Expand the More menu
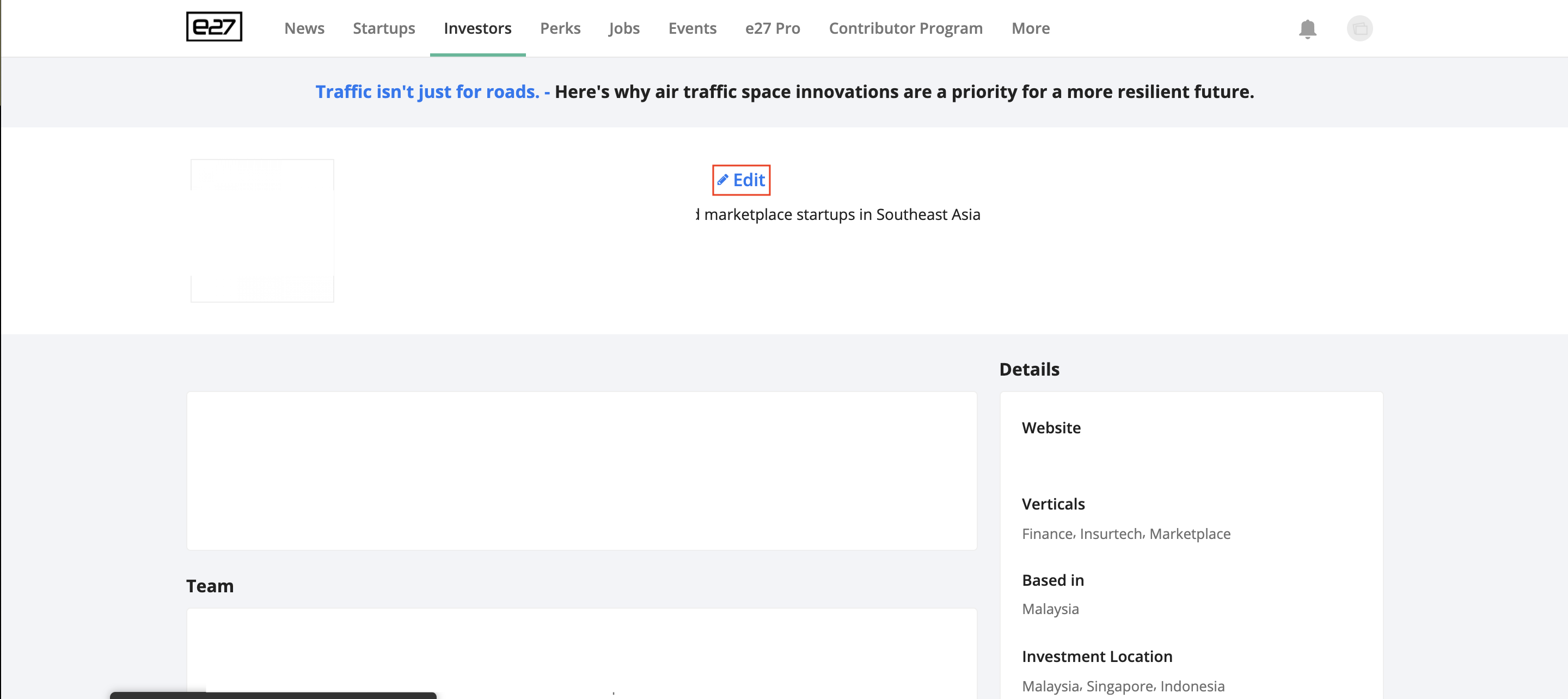 click(1030, 29)
